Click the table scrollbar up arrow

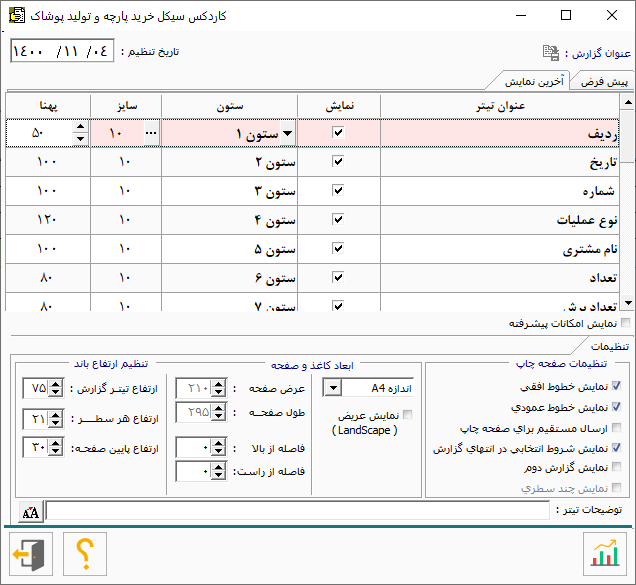[627, 101]
